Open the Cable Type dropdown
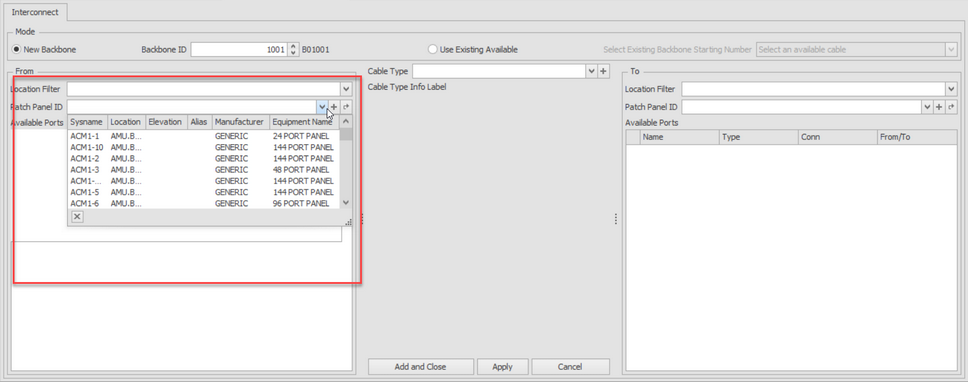 (x=591, y=71)
